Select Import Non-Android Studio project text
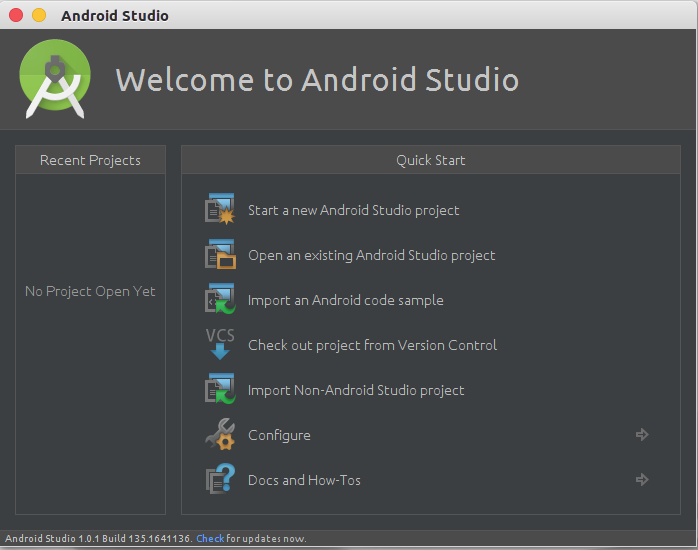 [x=356, y=390]
